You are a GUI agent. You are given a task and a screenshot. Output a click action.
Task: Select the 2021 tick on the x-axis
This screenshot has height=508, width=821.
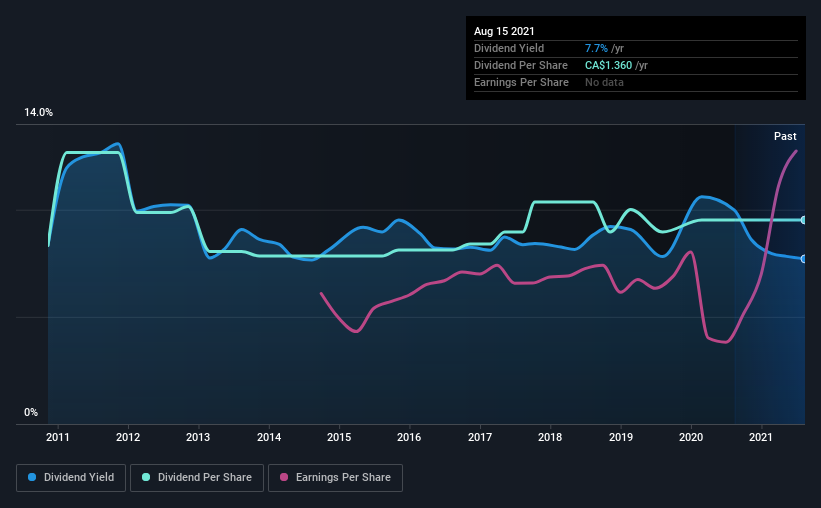(x=761, y=437)
